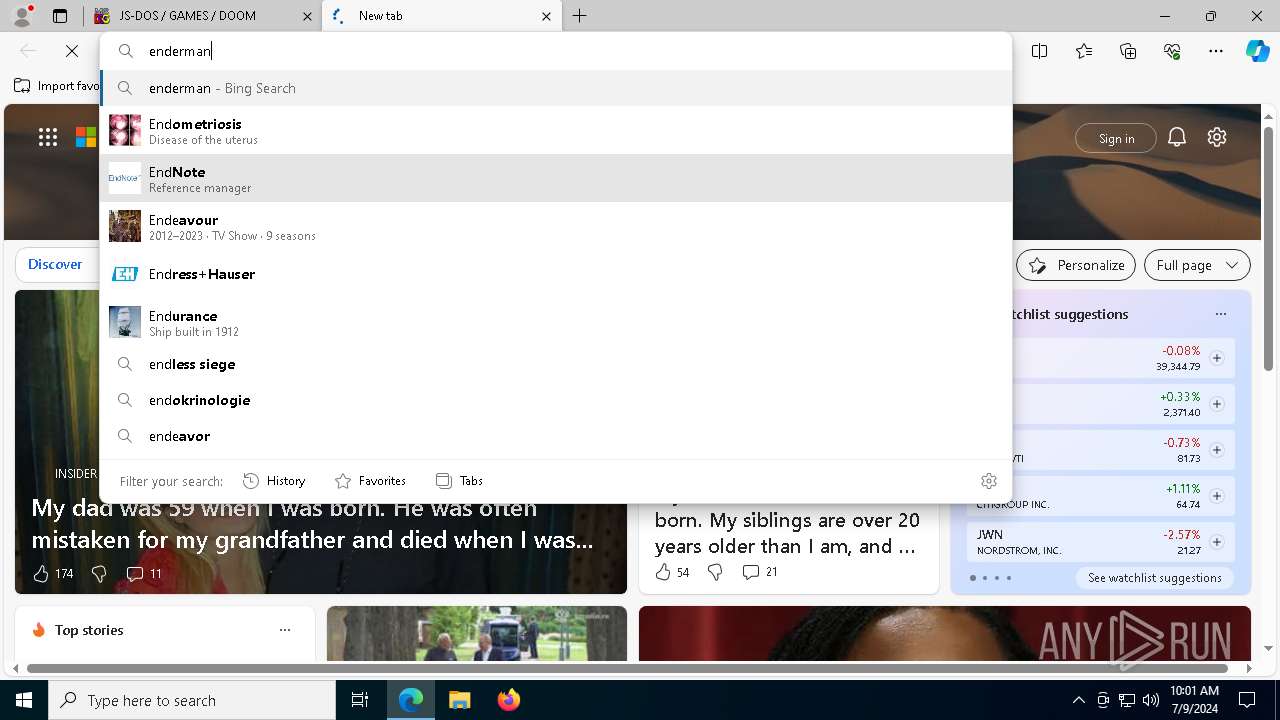
Task: Open the Copilot icon
Action: pos(1257,51)
